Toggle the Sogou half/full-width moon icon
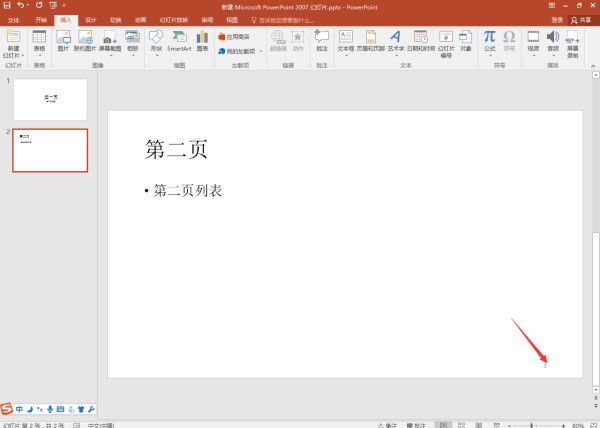Screen dimensions: 600x428 [x=30, y=410]
